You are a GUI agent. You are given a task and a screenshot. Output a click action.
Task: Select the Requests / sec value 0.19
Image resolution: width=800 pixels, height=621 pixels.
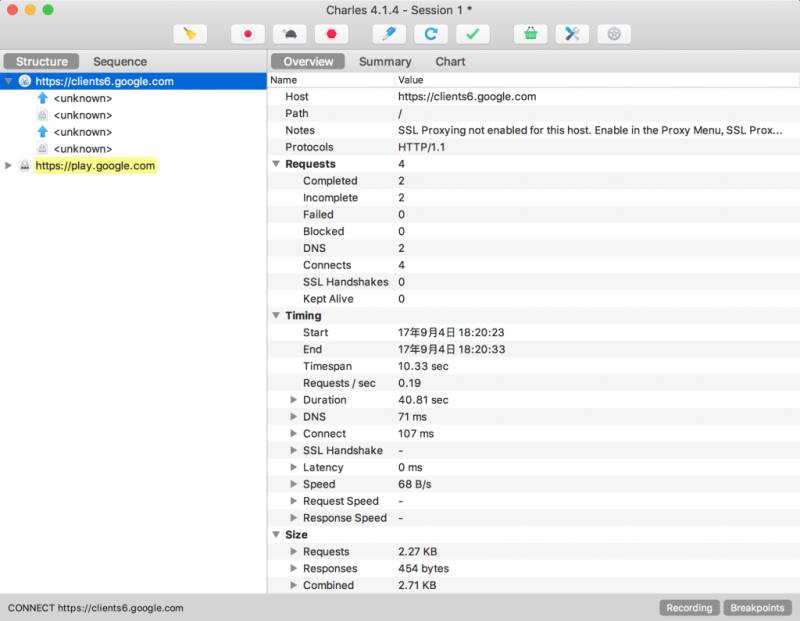click(x=410, y=383)
